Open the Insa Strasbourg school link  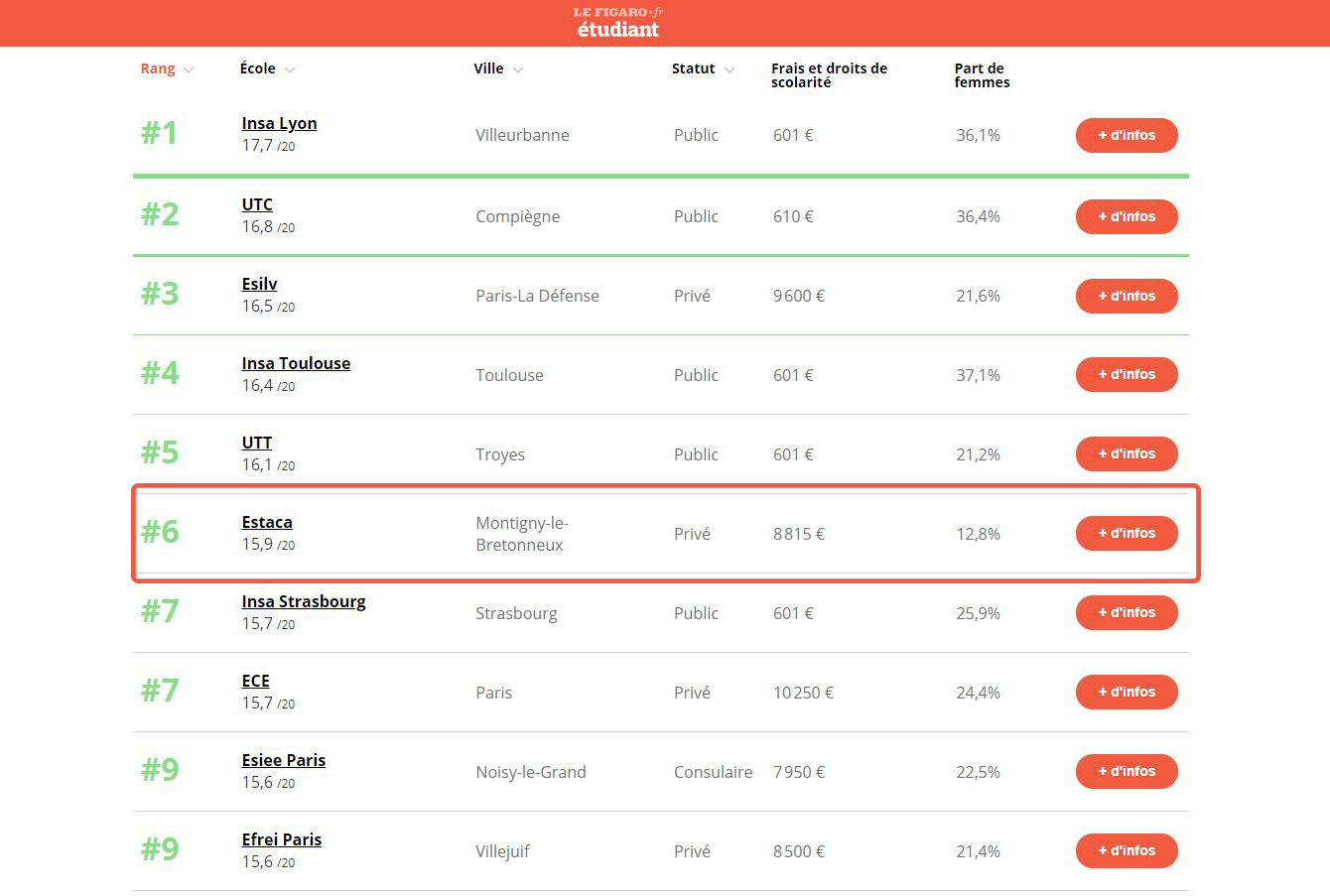tap(304, 601)
